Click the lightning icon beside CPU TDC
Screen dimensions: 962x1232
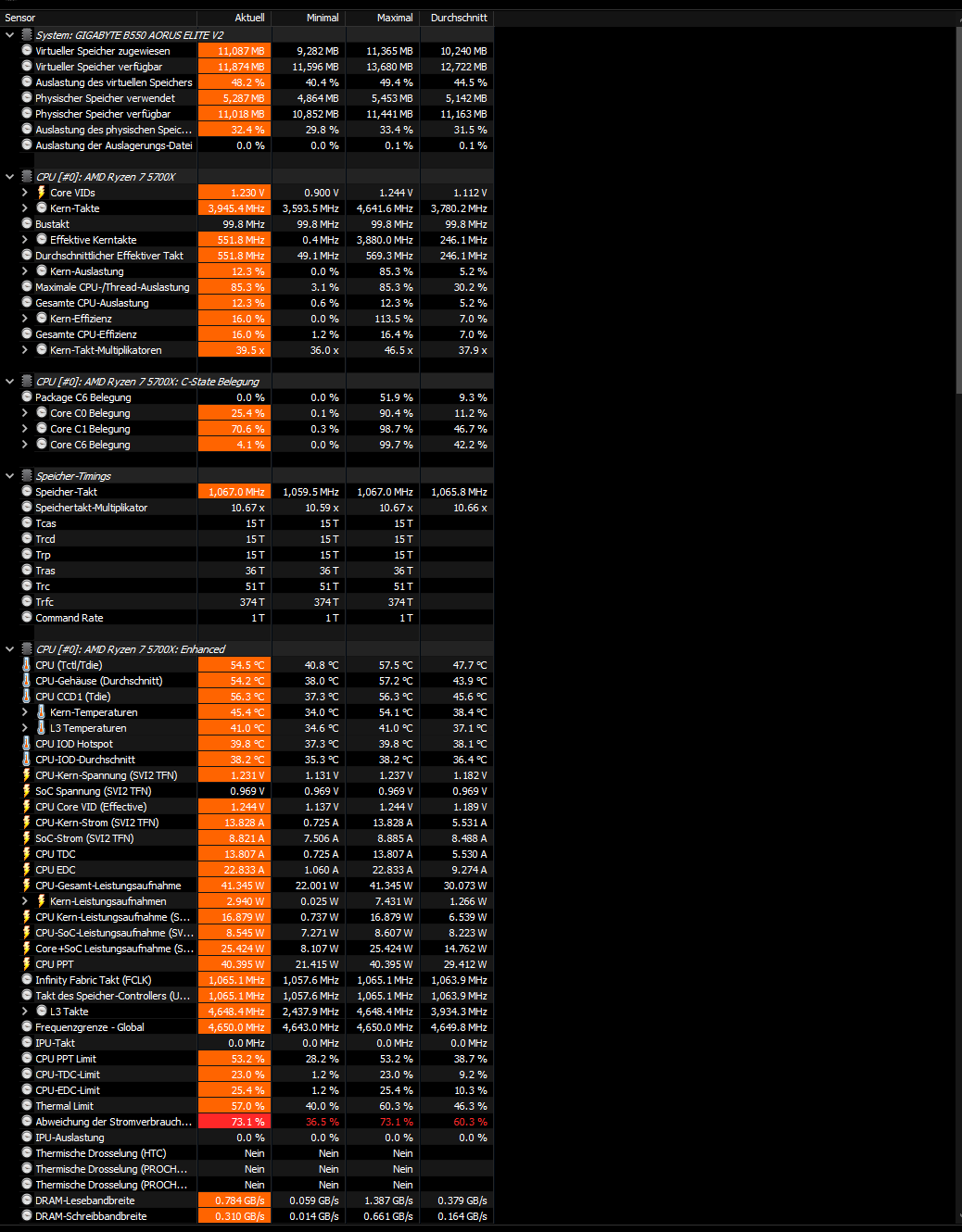point(27,853)
